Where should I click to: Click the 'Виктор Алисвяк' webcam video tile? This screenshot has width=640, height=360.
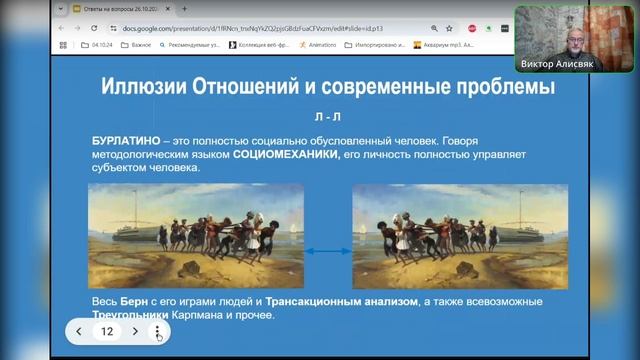click(574, 39)
